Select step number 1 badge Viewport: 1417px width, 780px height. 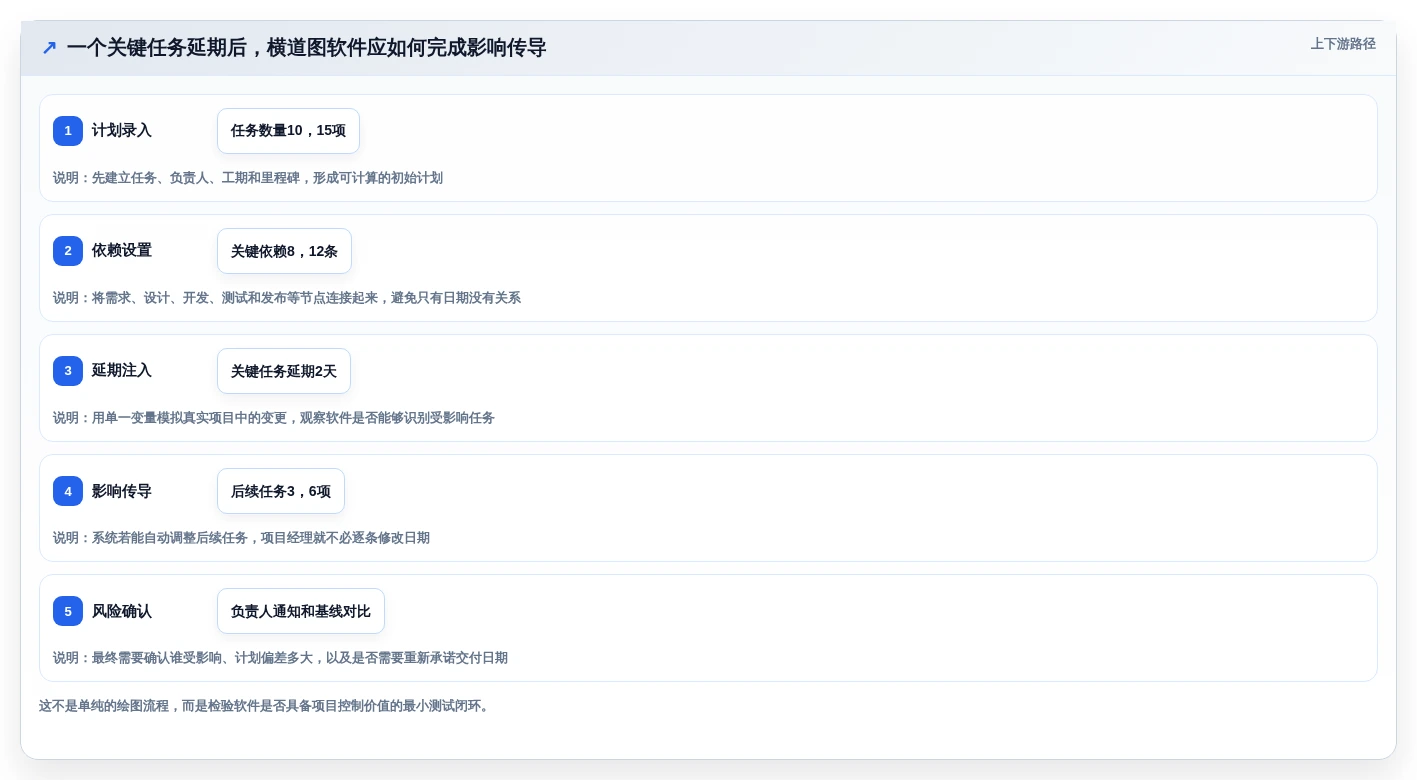tap(68, 131)
